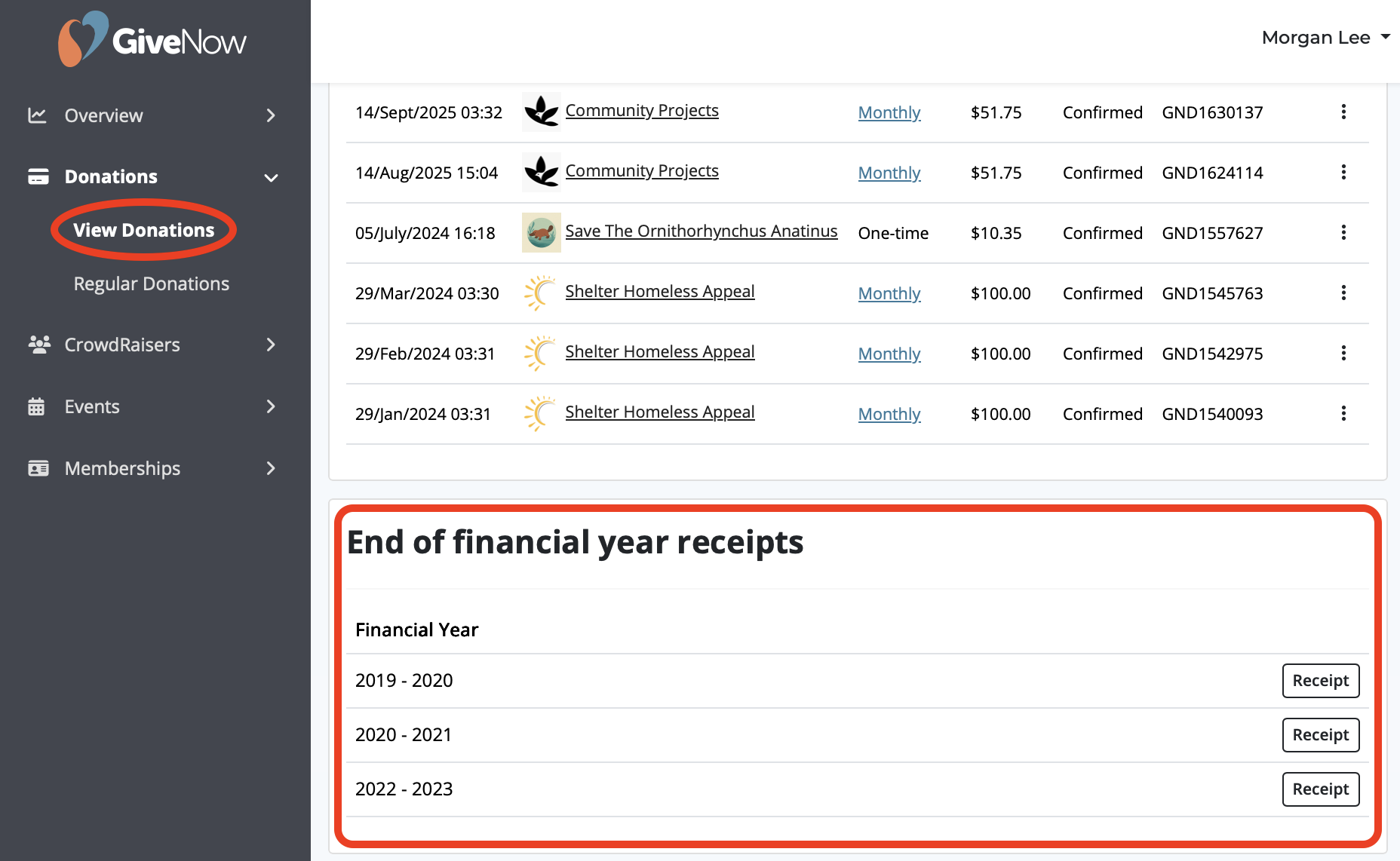Select View Donations in sidebar

(143, 230)
